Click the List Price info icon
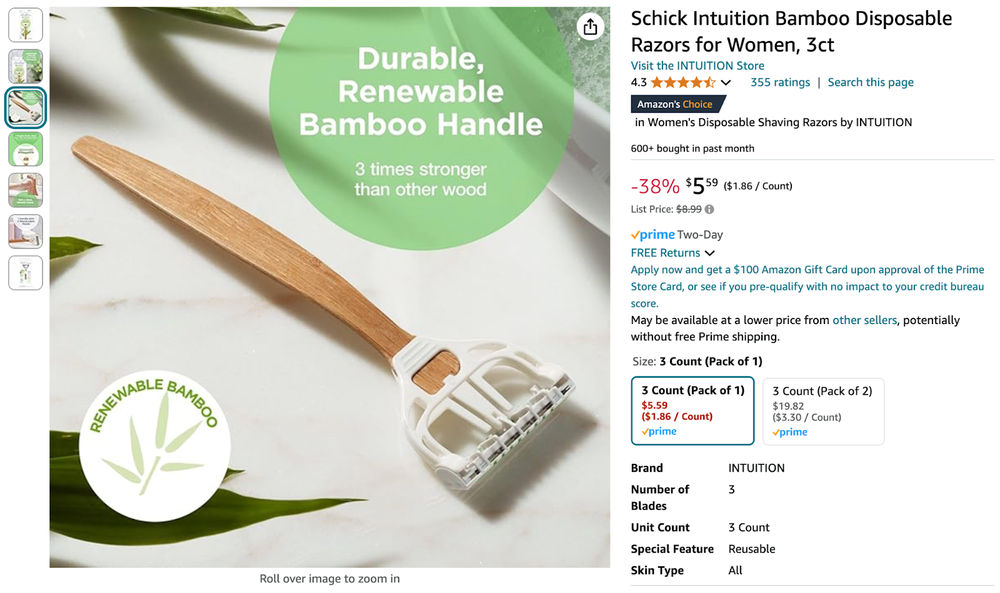Screen dimensions: 1000x593 click(x=709, y=209)
